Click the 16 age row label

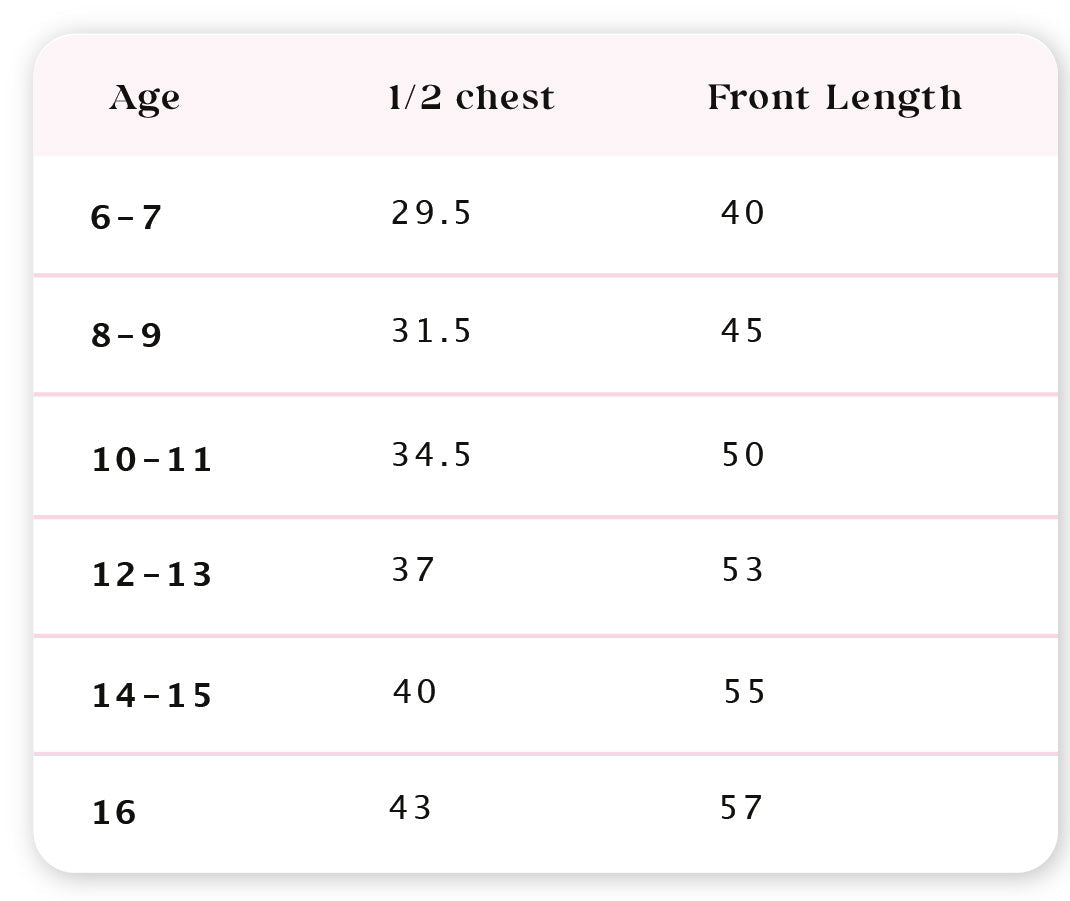click(114, 813)
